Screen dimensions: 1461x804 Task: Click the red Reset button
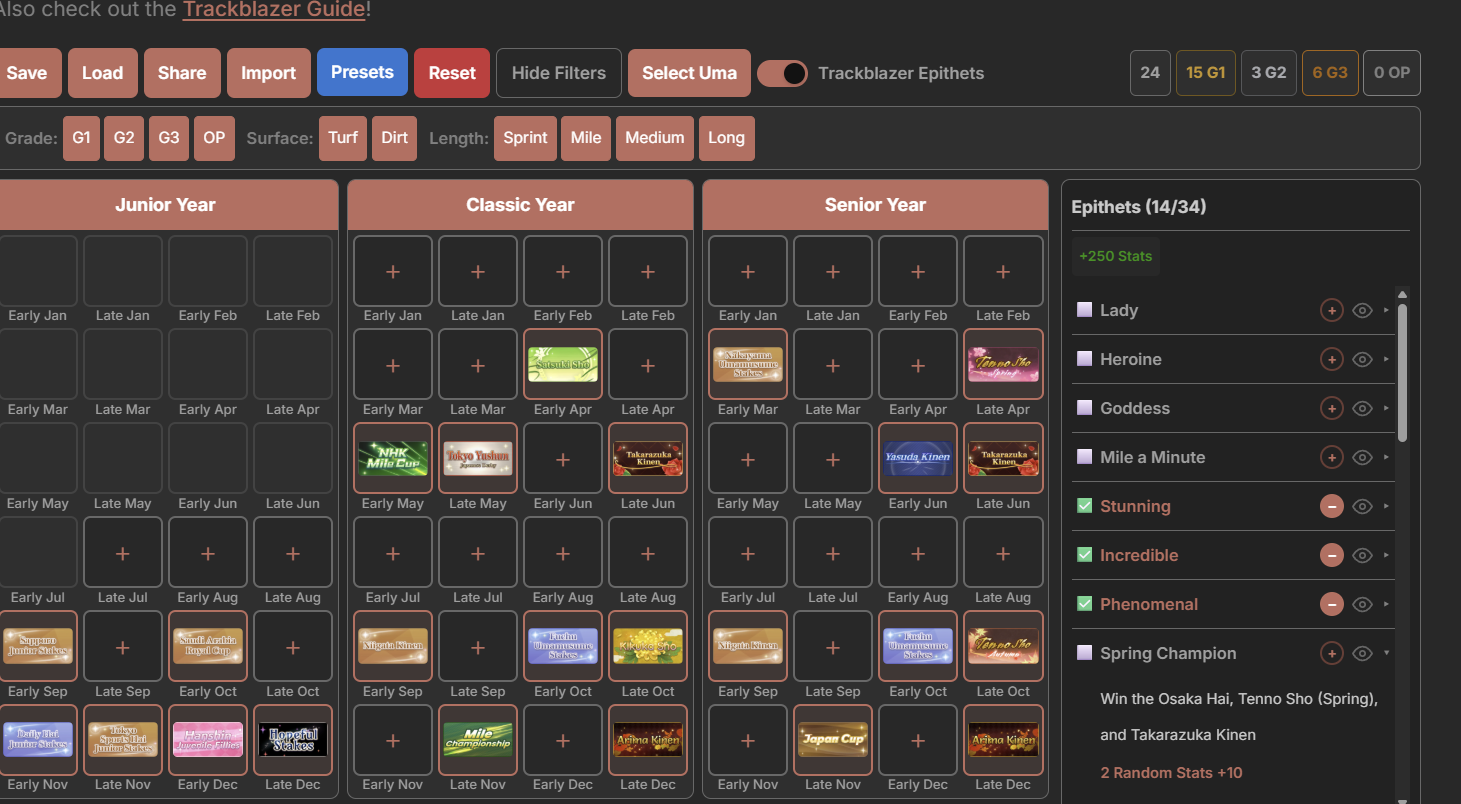pos(452,73)
